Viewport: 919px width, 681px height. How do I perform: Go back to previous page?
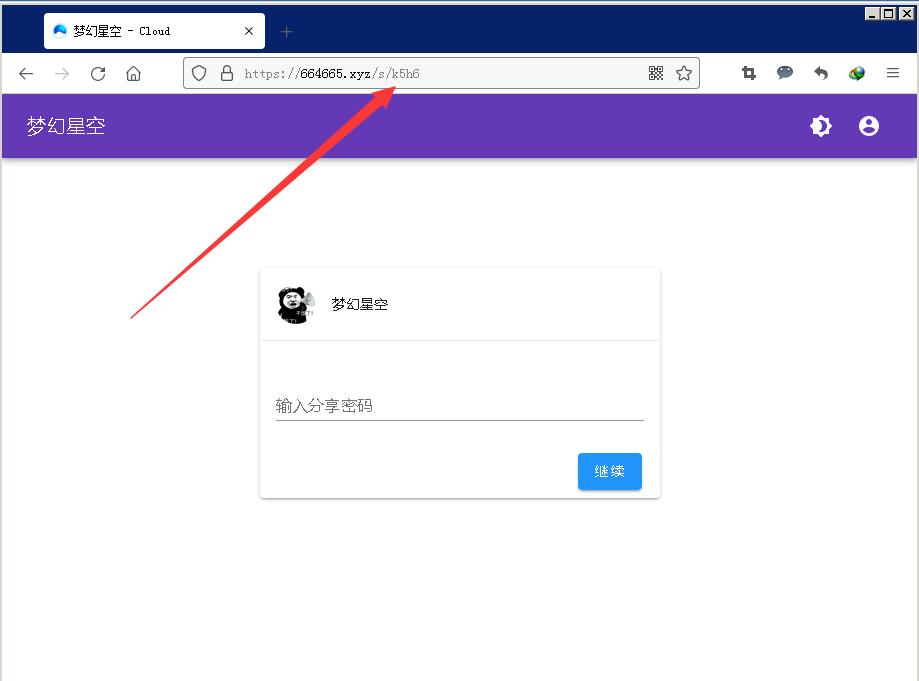click(26, 73)
